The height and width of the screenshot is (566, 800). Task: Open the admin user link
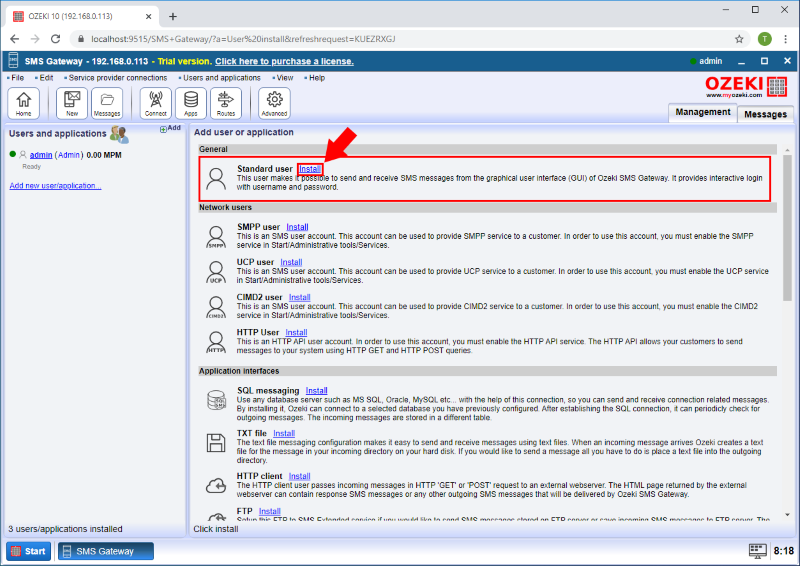click(41, 155)
